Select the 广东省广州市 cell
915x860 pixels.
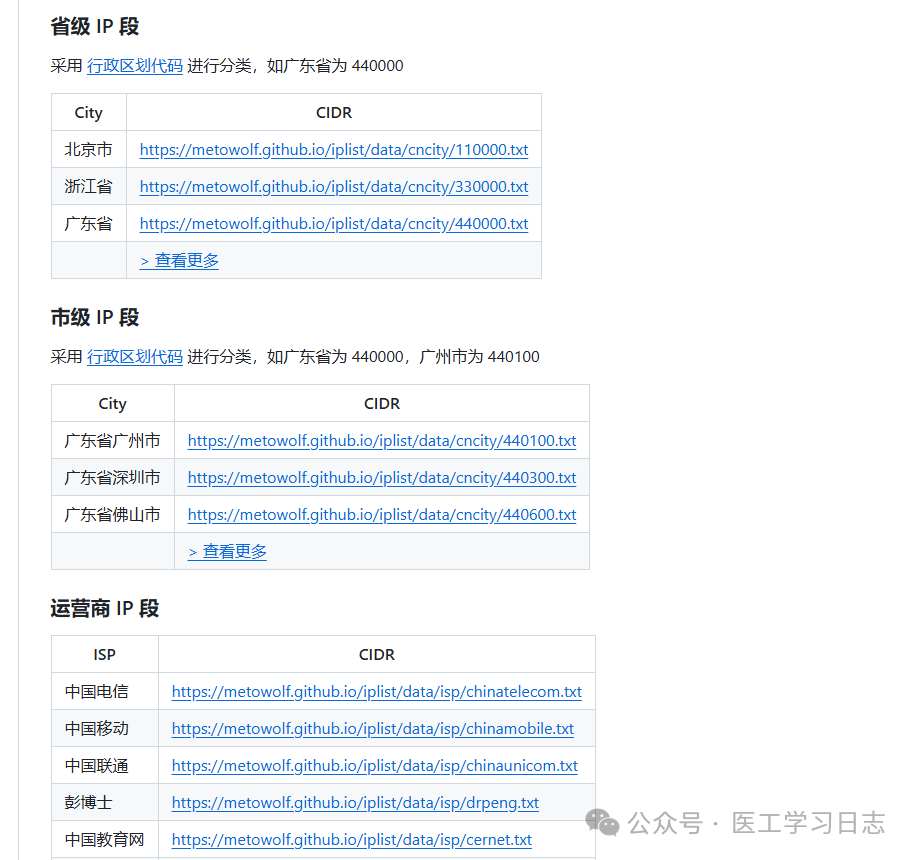(113, 441)
